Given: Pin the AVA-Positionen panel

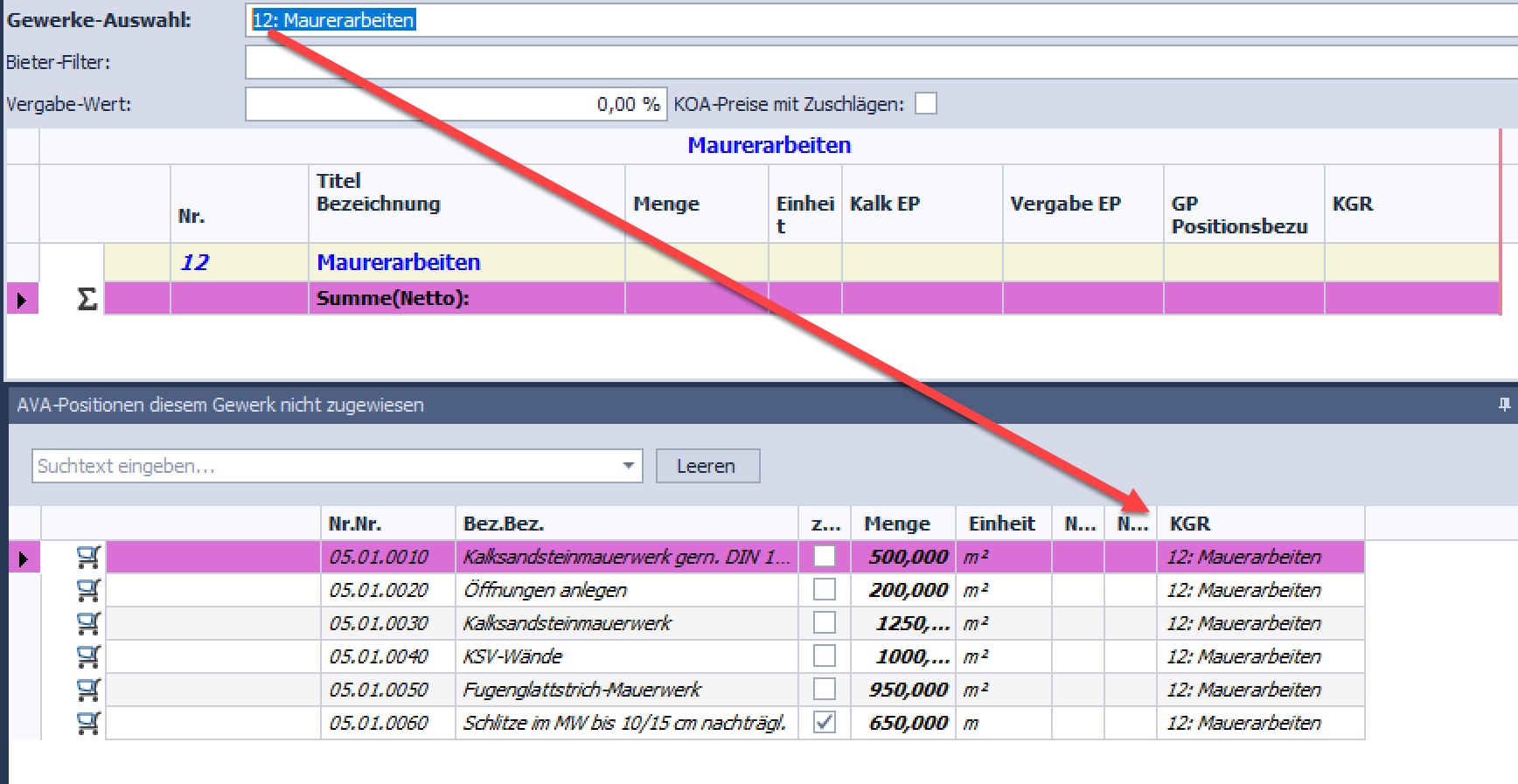Looking at the screenshot, I should click(x=1504, y=405).
